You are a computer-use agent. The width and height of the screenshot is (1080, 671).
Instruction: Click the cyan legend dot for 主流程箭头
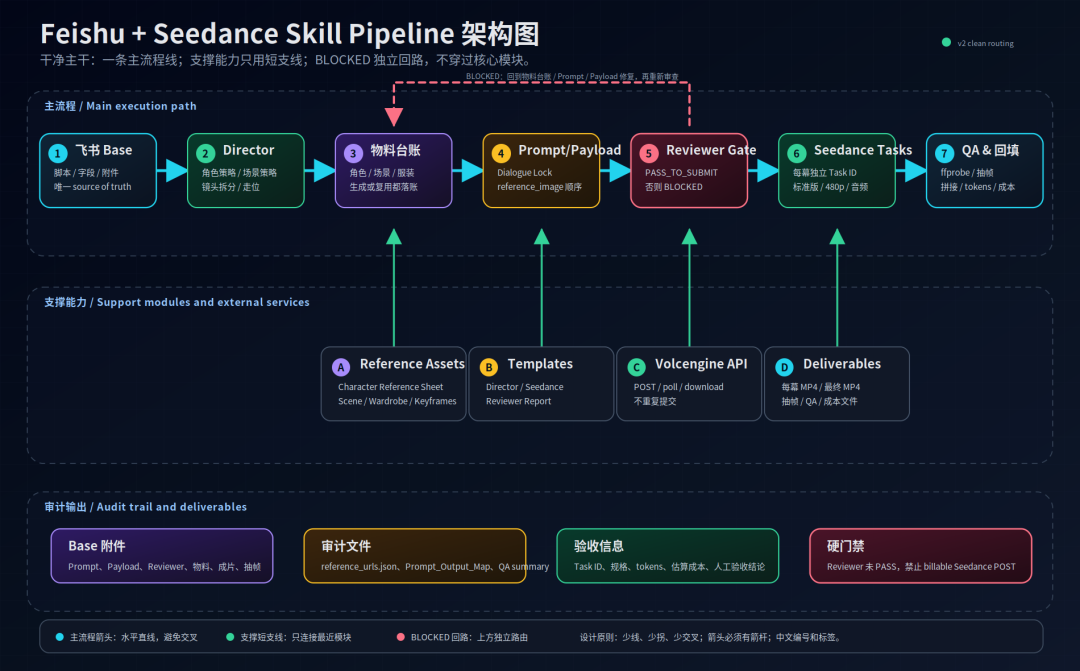(59, 637)
